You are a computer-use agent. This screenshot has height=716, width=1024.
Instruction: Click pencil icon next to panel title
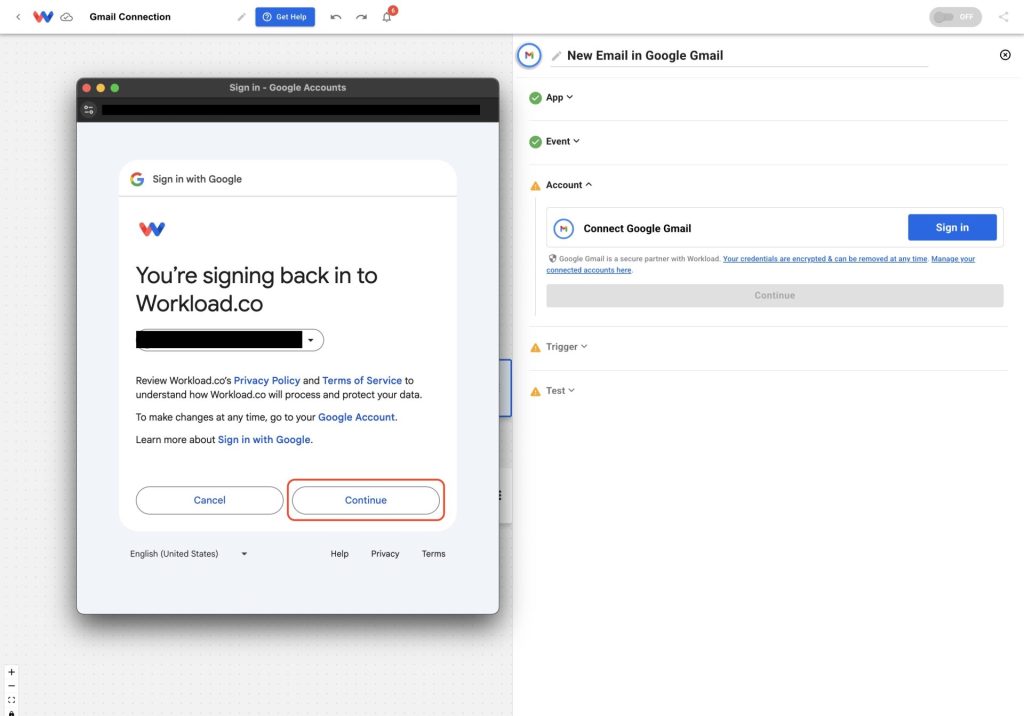point(556,56)
